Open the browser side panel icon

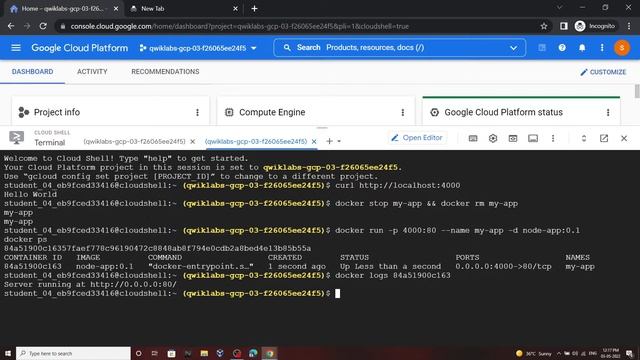pyautogui.click(x=564, y=26)
